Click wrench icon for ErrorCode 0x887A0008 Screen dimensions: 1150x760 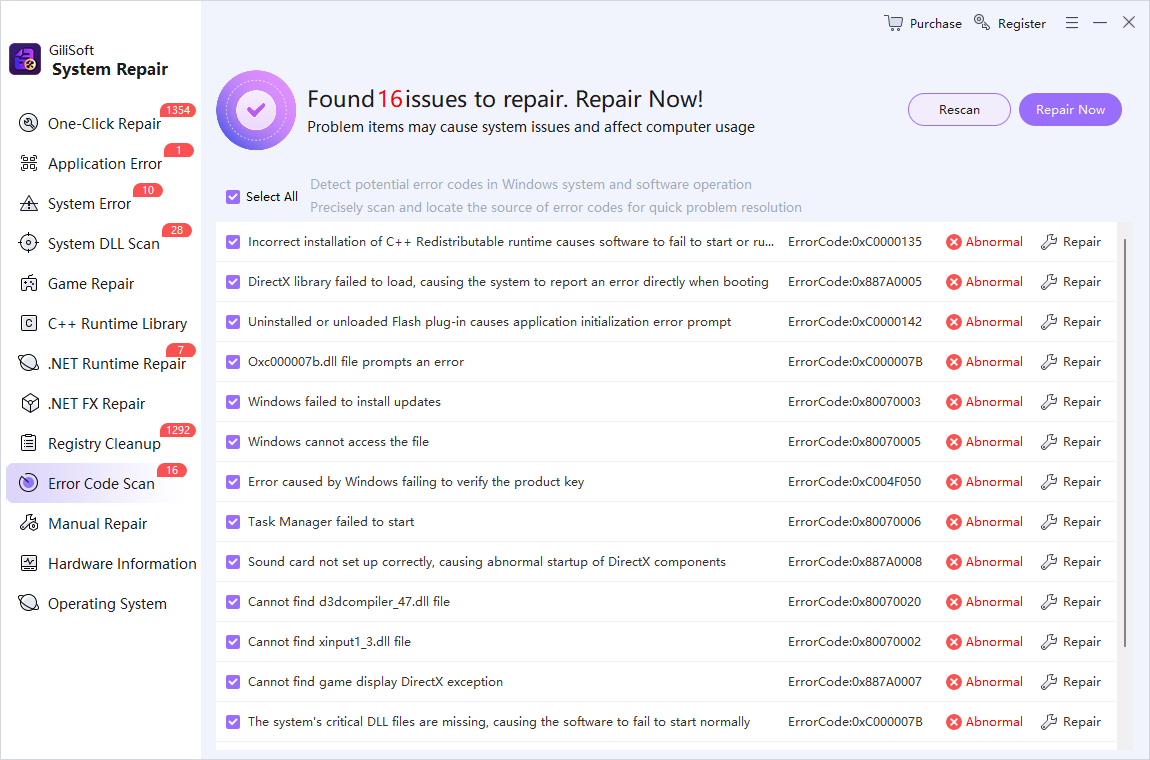pyautogui.click(x=1049, y=562)
